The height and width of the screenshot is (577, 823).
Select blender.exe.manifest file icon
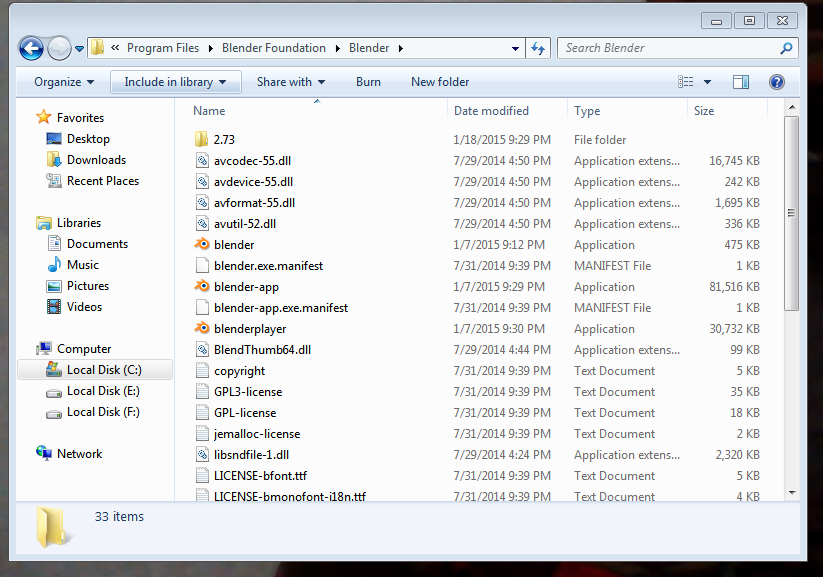pos(202,265)
